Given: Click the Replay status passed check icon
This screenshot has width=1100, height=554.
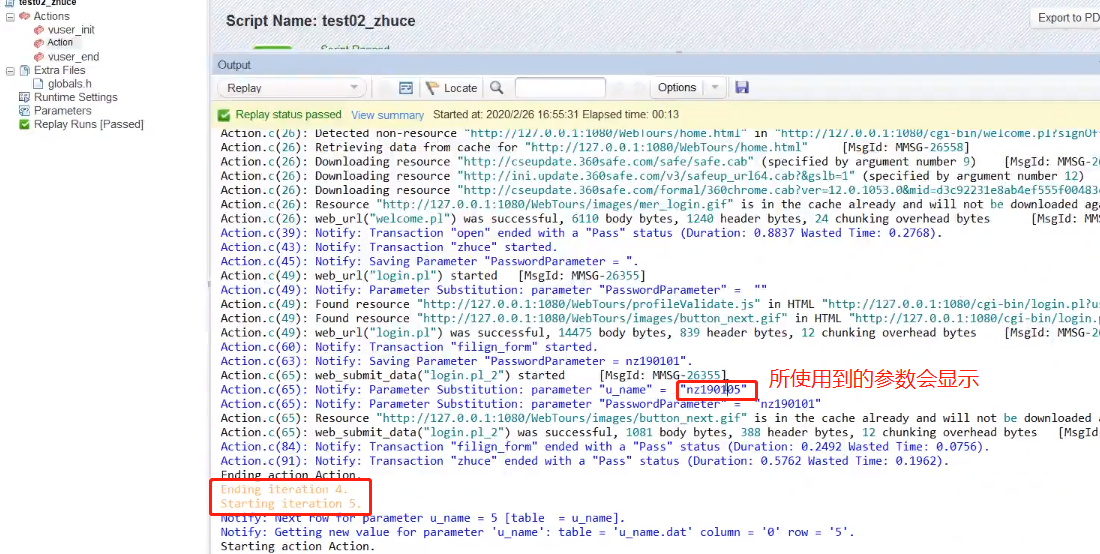Looking at the screenshot, I should [224, 115].
